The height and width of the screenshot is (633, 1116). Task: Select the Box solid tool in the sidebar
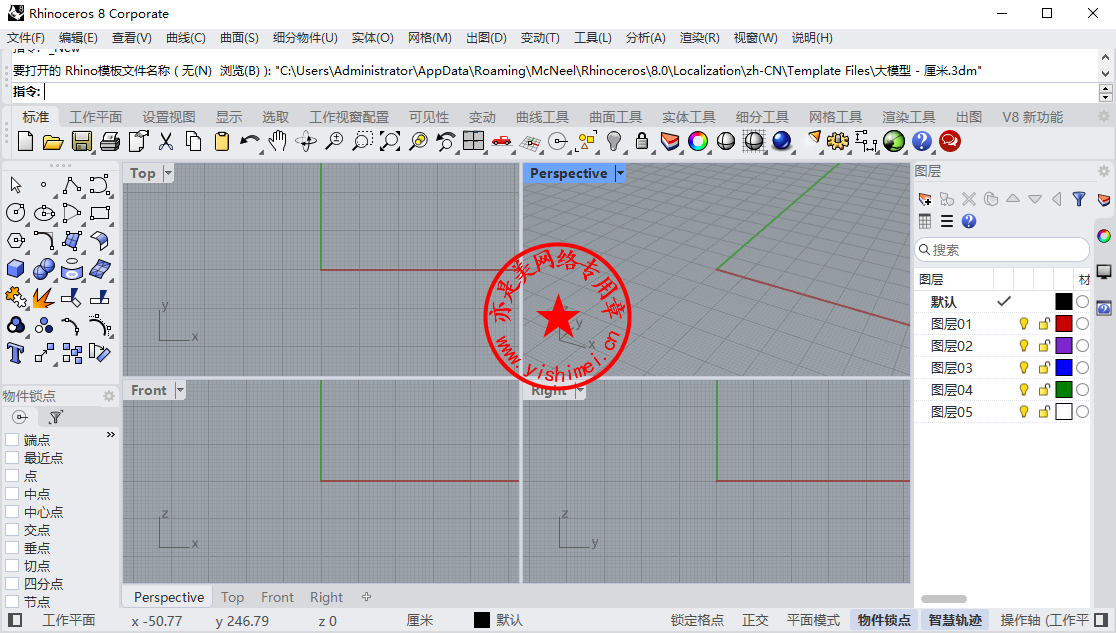pos(16,269)
